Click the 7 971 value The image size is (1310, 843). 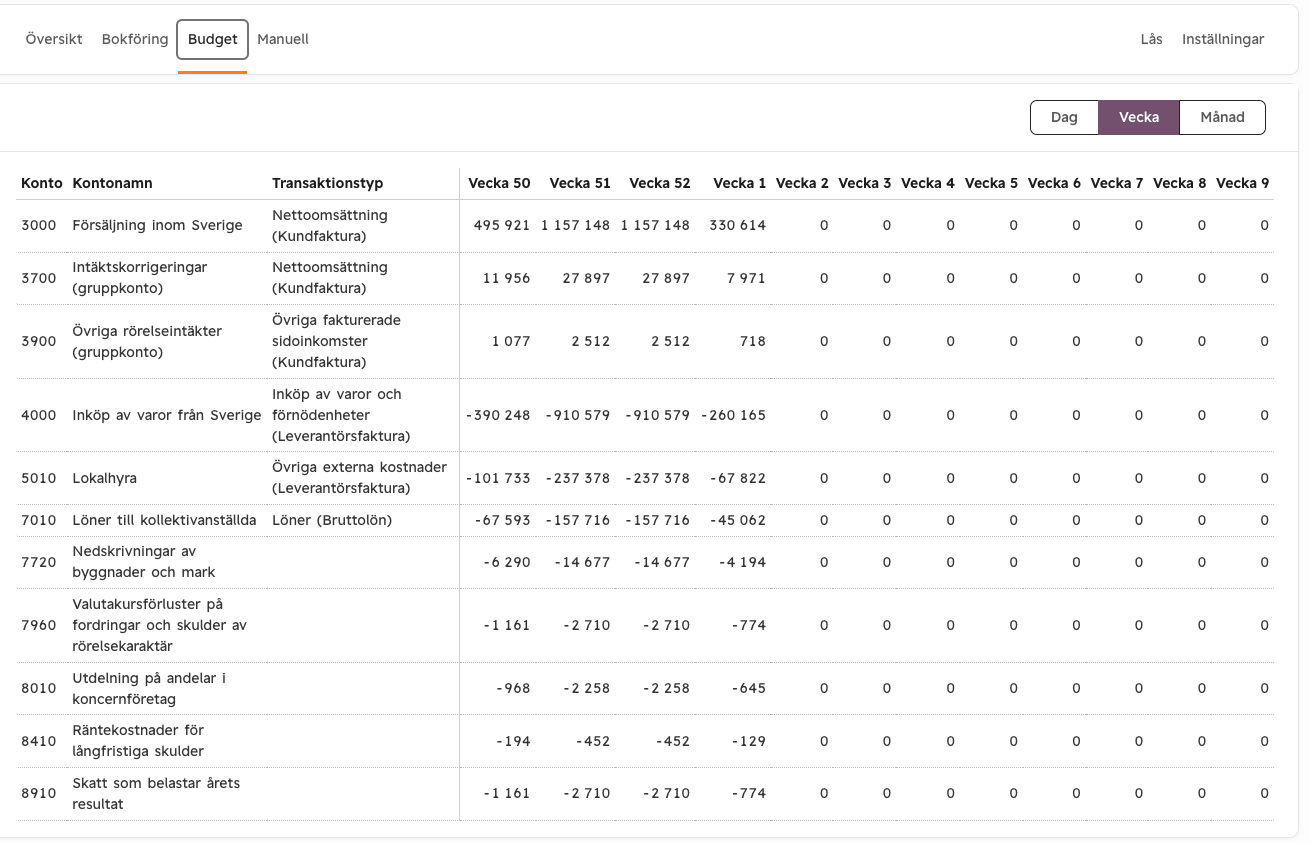[747, 278]
